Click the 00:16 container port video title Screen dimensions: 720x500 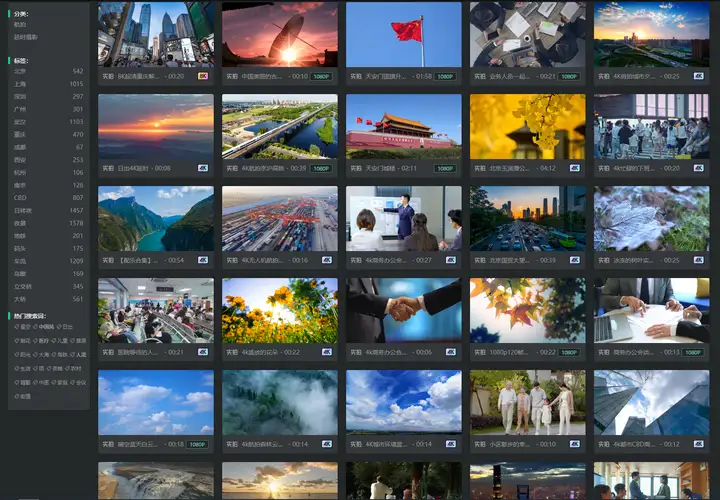tap(263, 260)
